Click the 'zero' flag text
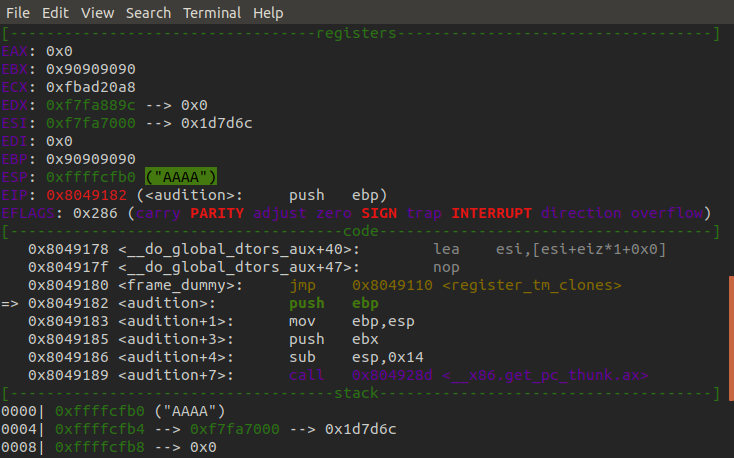This screenshot has height=458, width=734. coord(334,213)
